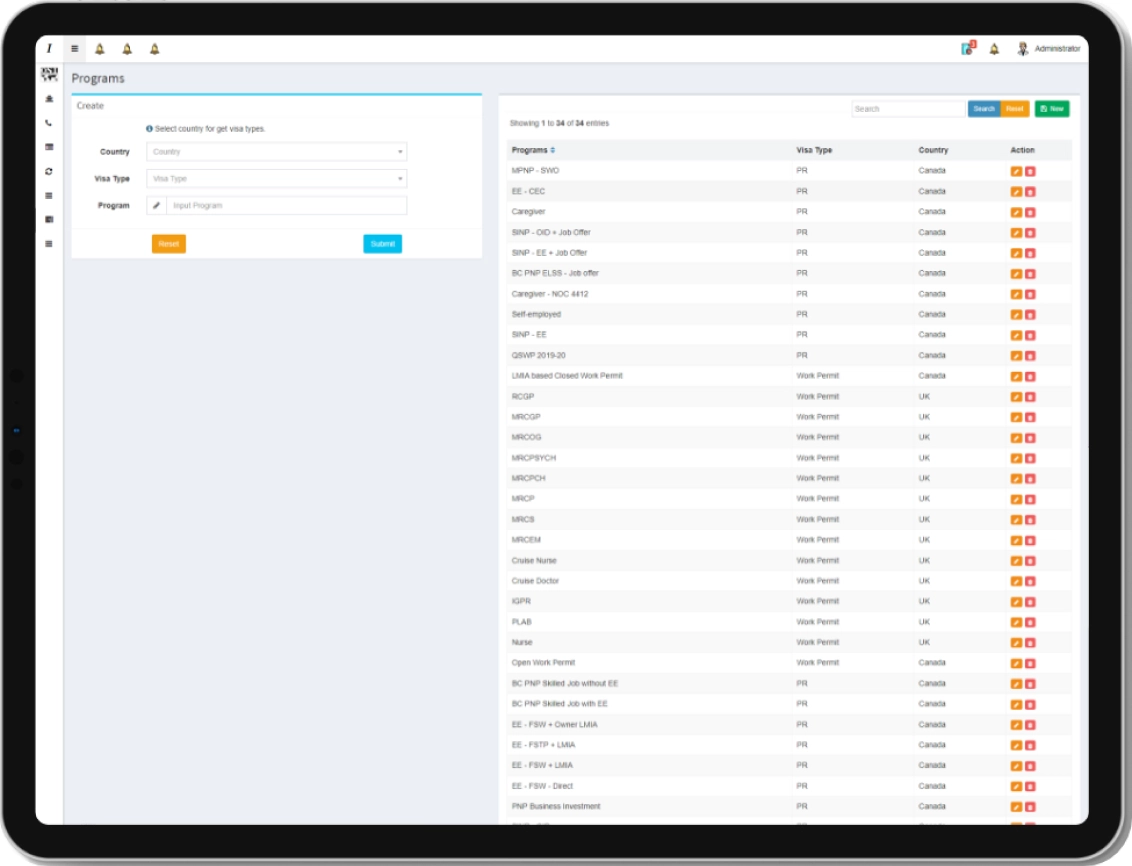Reset the create form fields

[168, 242]
